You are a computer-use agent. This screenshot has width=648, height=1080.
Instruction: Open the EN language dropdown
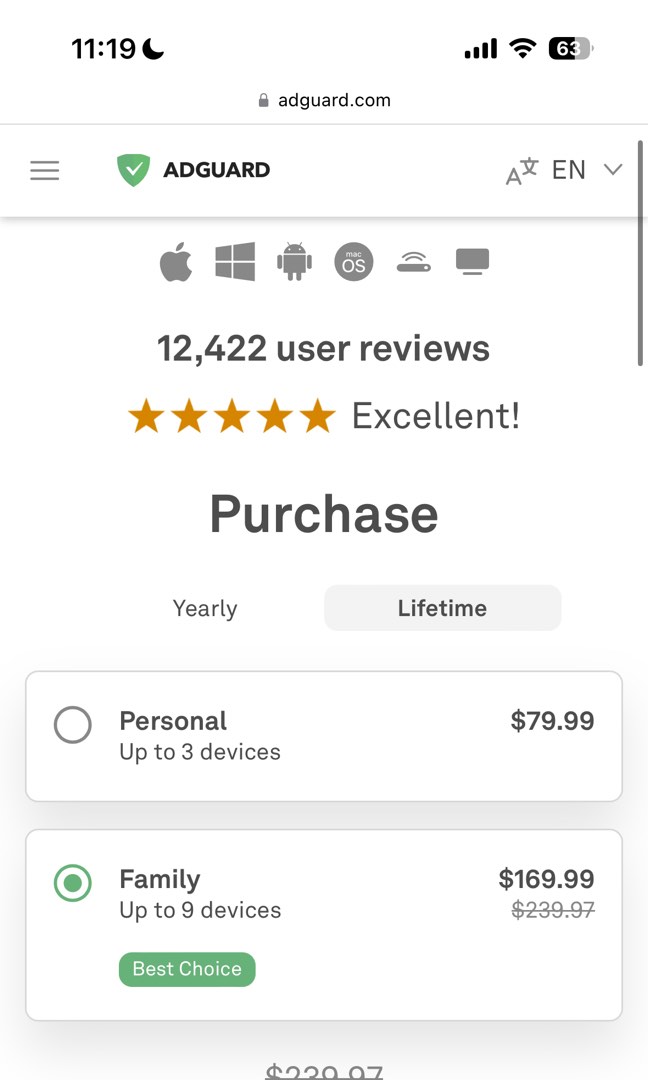click(x=569, y=170)
